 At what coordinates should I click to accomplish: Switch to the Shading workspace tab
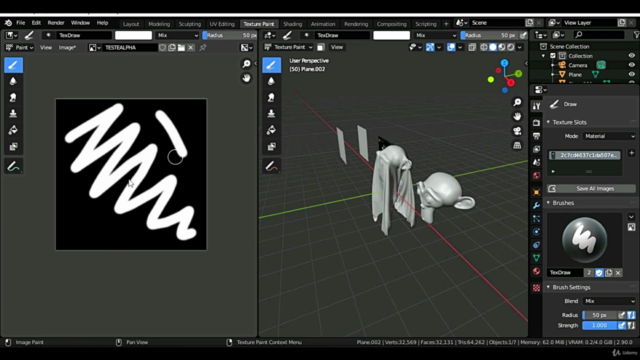tap(292, 24)
